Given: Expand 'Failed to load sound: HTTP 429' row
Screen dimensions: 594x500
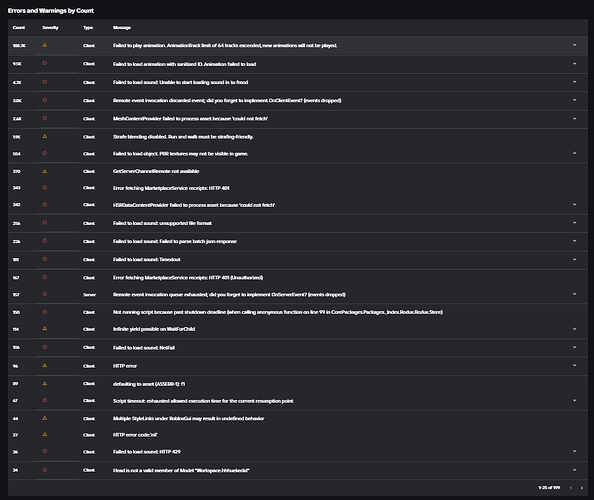Looking at the screenshot, I should (574, 451).
